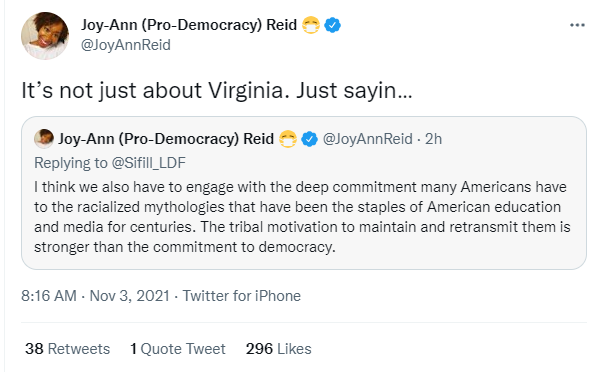Click Joy-Ann Reid's large profile picture

[45, 36]
